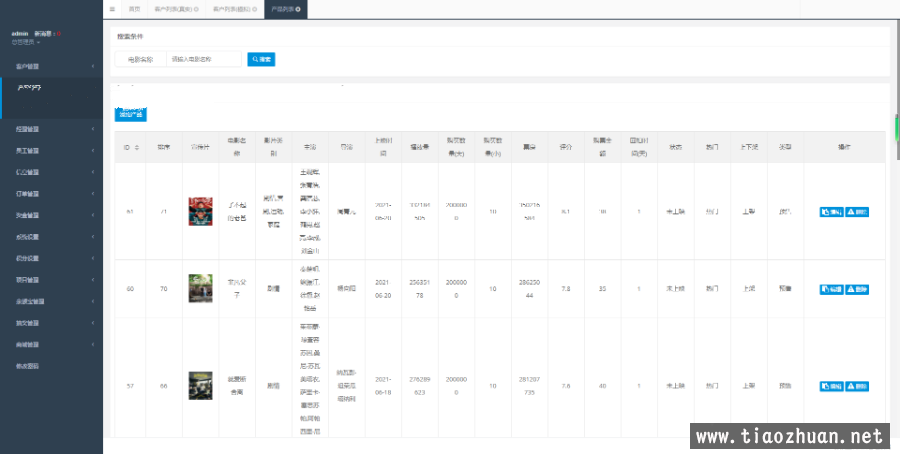Delete the product with ID 57

tap(857, 386)
